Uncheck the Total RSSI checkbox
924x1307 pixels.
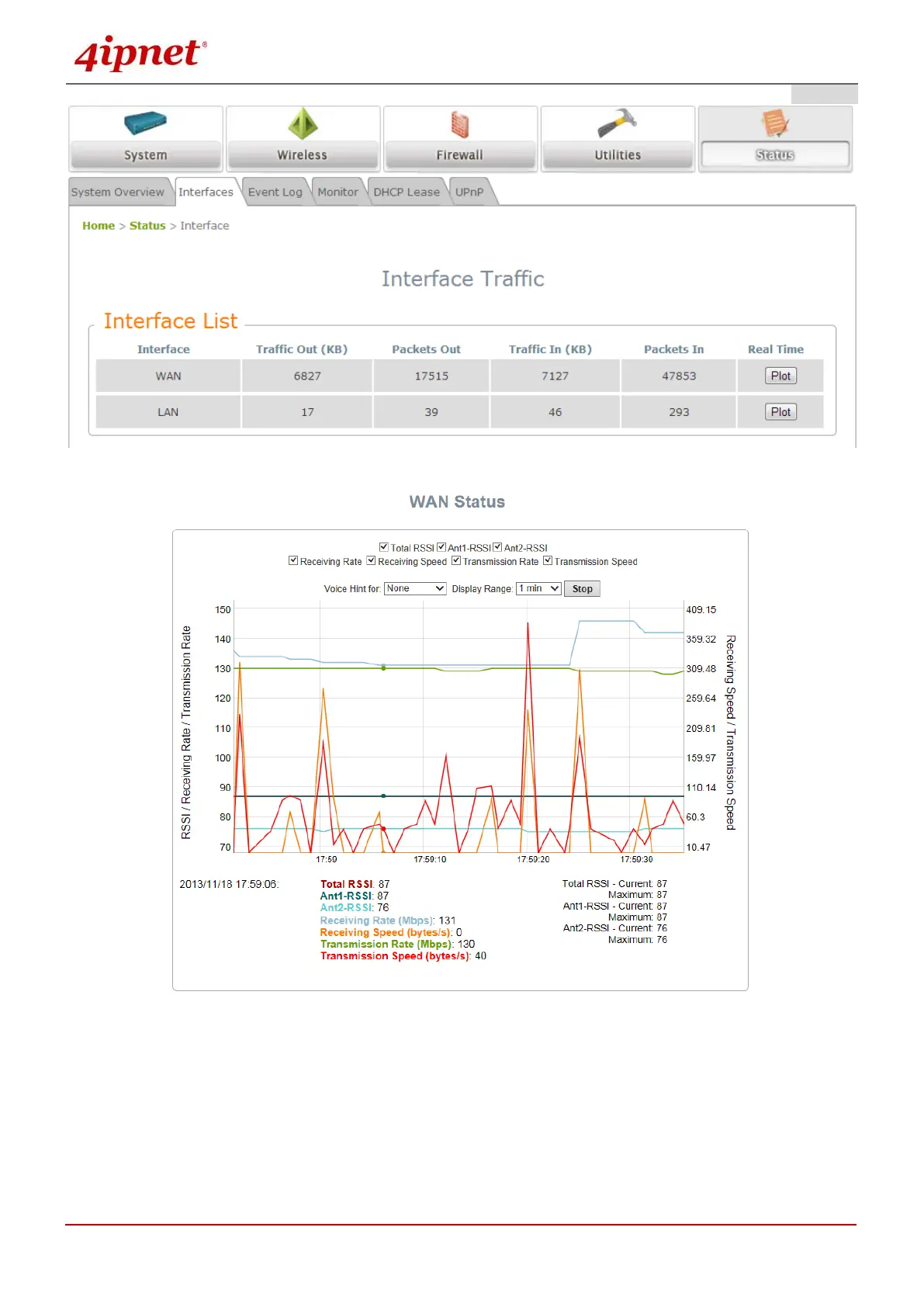[383, 547]
